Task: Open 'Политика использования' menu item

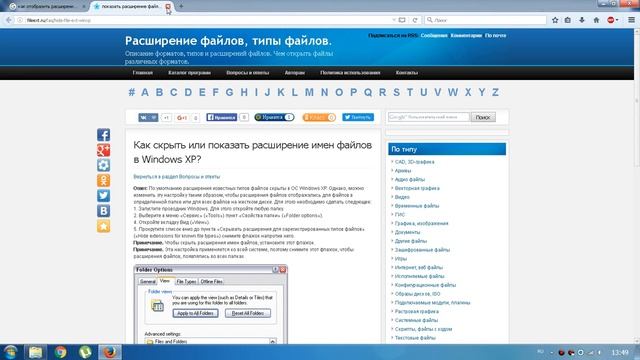Action: (350, 73)
